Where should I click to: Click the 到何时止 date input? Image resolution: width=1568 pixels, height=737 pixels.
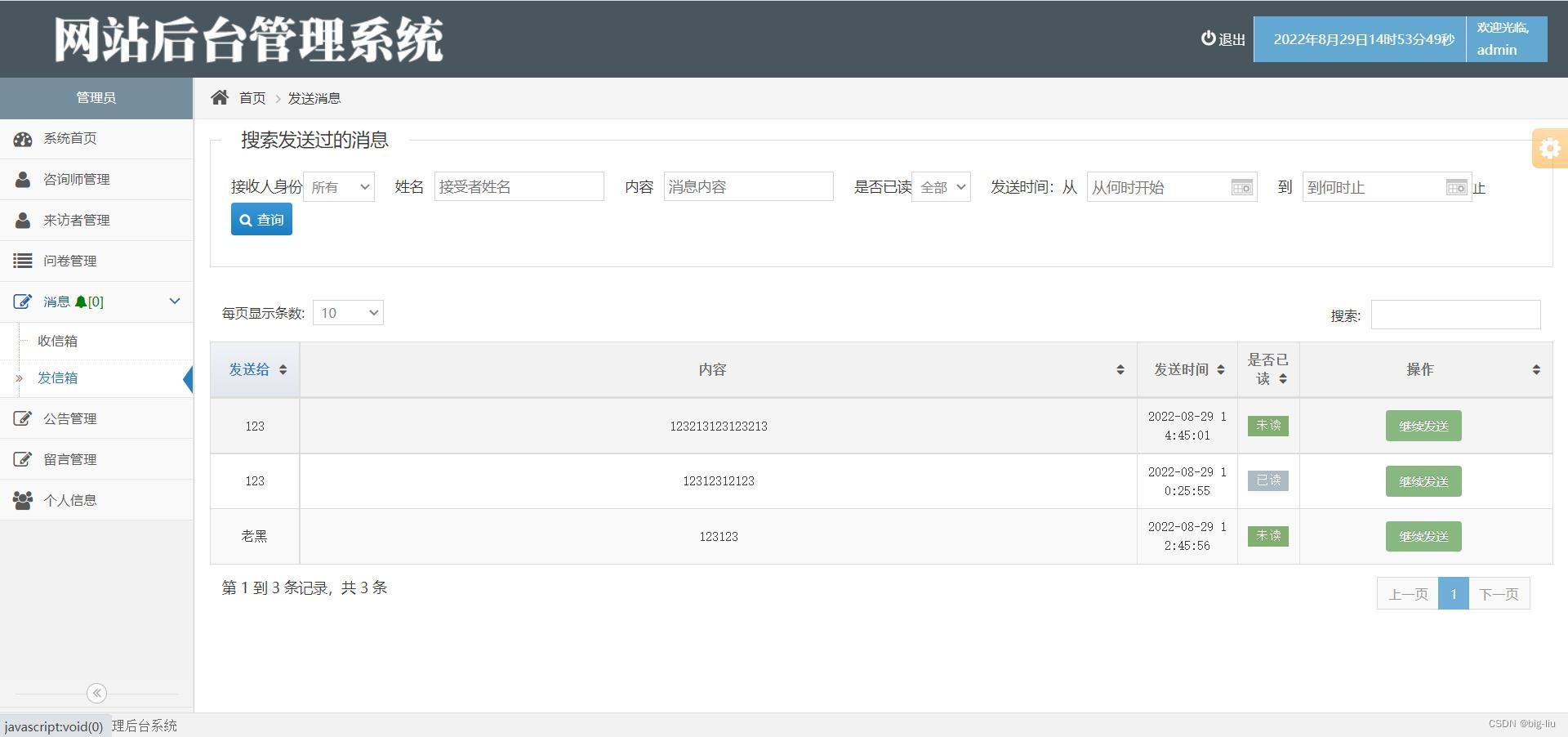(x=1387, y=187)
